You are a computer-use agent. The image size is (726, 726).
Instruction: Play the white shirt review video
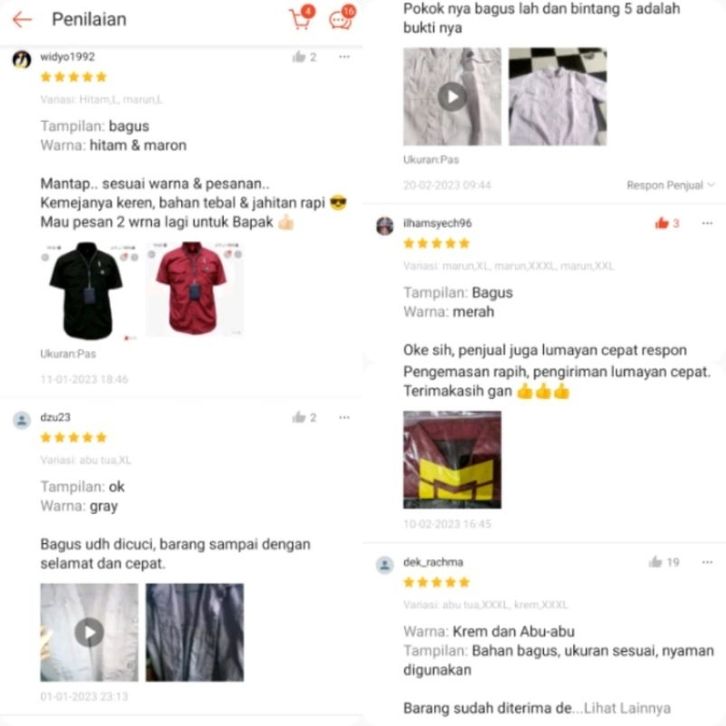[452, 97]
